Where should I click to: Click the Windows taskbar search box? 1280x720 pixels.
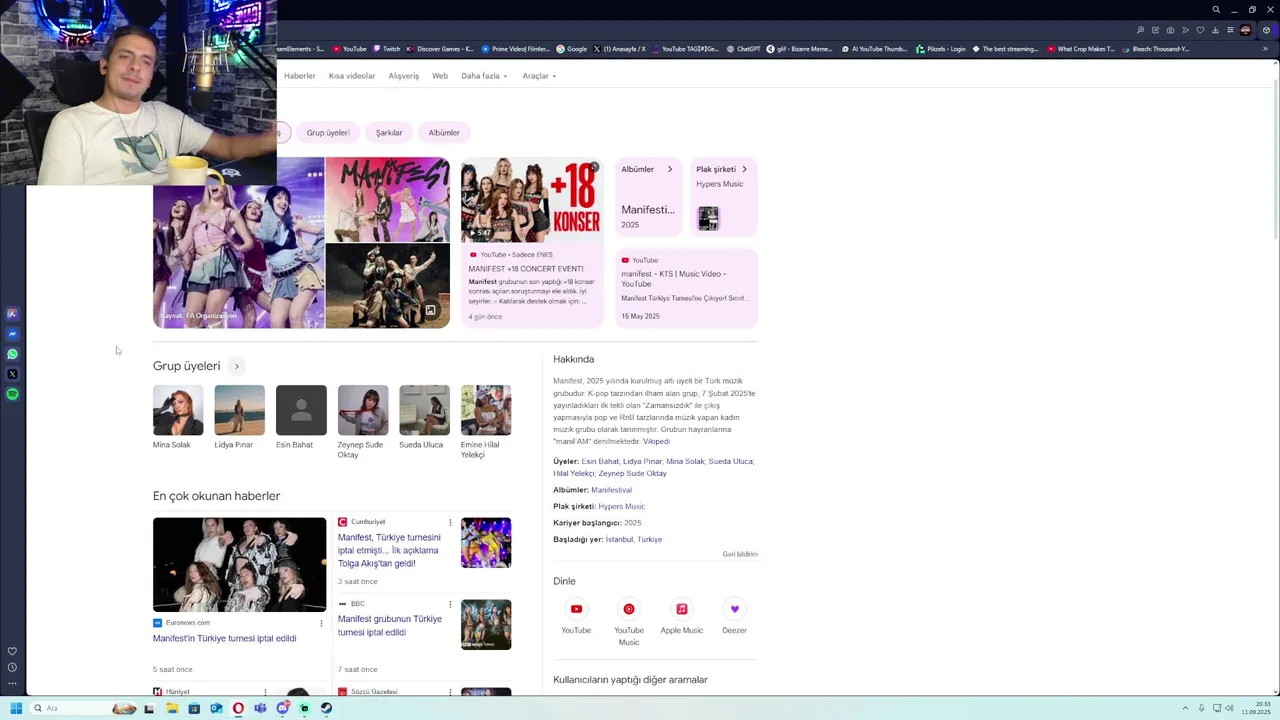(82, 708)
